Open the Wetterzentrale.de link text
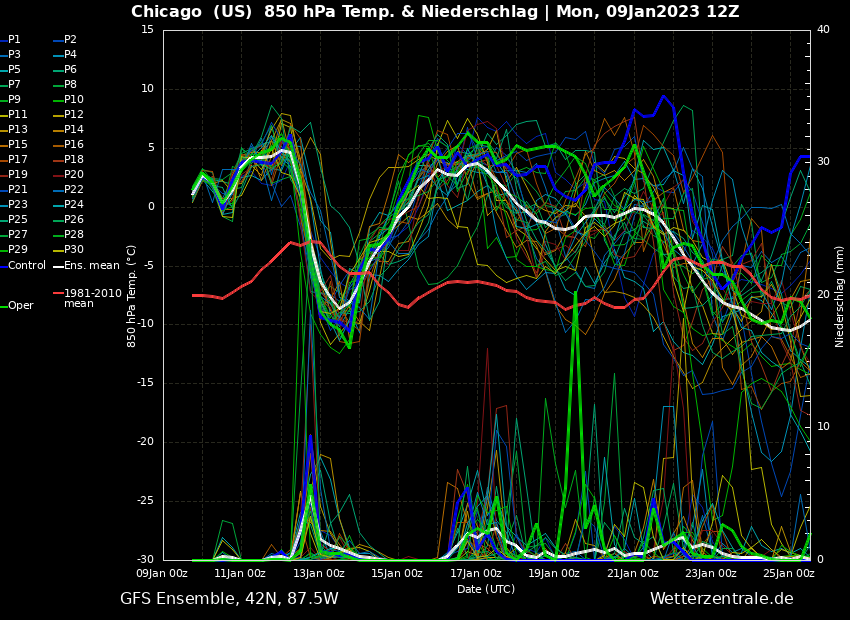The image size is (850, 620). [721, 599]
